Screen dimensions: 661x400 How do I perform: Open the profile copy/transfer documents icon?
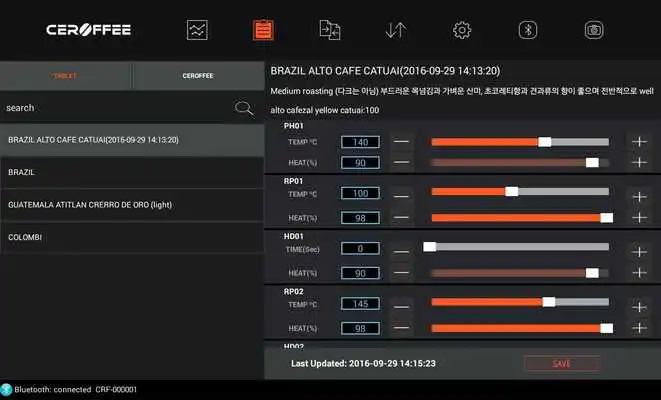point(330,30)
